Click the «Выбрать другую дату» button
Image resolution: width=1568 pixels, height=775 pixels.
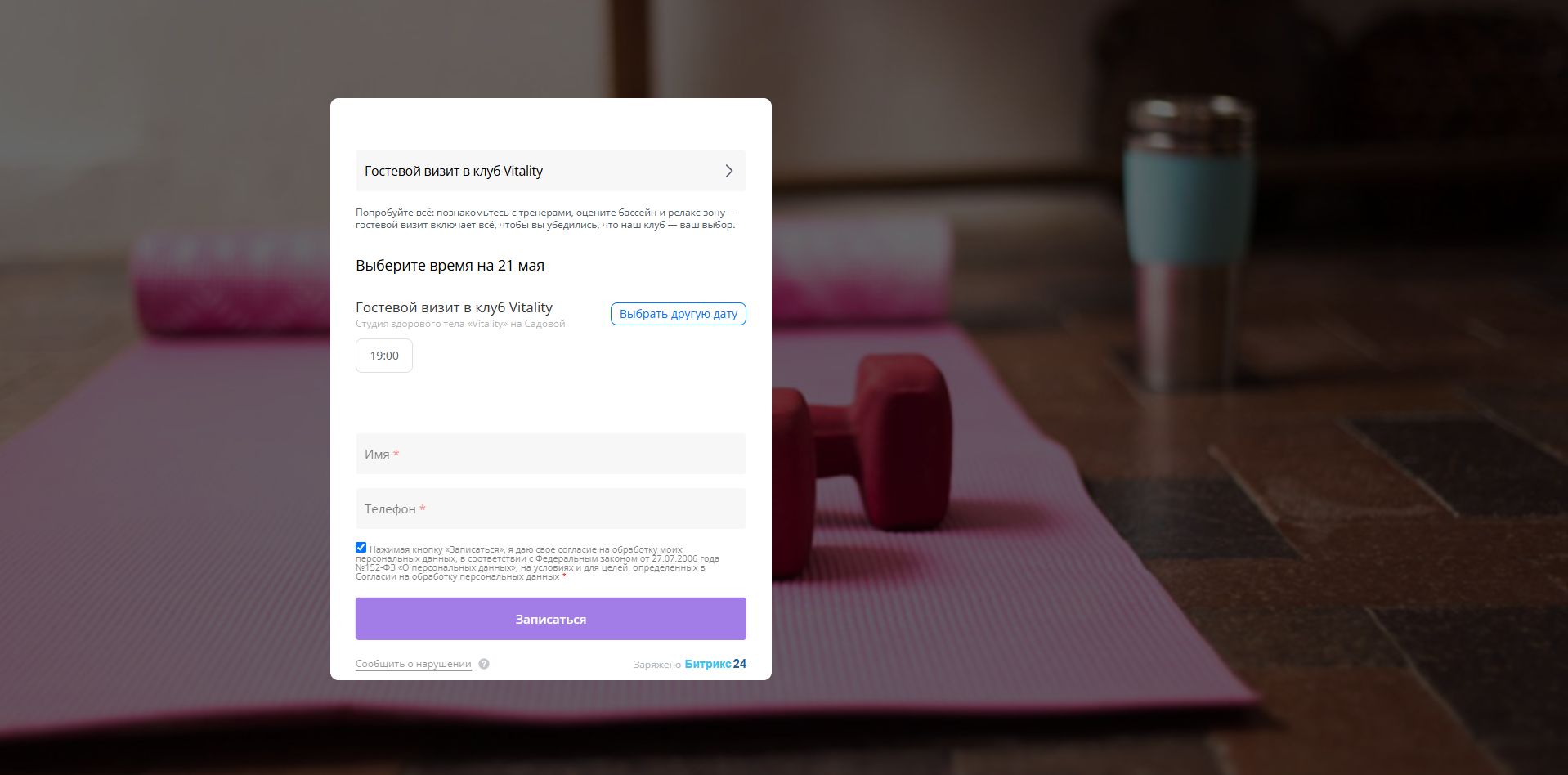click(679, 314)
